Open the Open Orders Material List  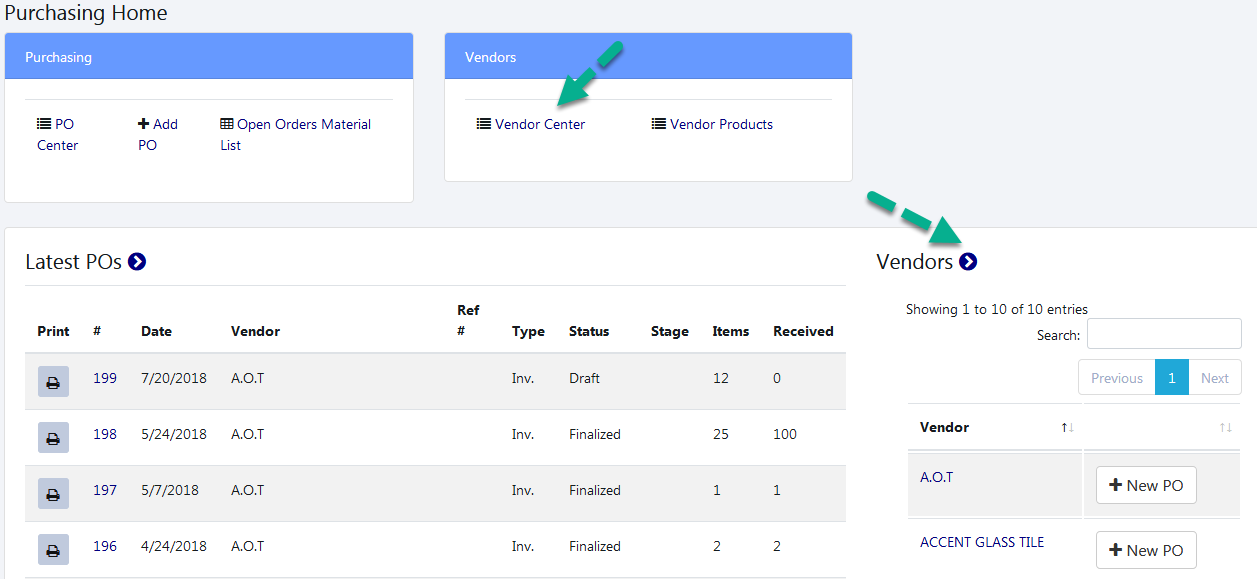(295, 135)
